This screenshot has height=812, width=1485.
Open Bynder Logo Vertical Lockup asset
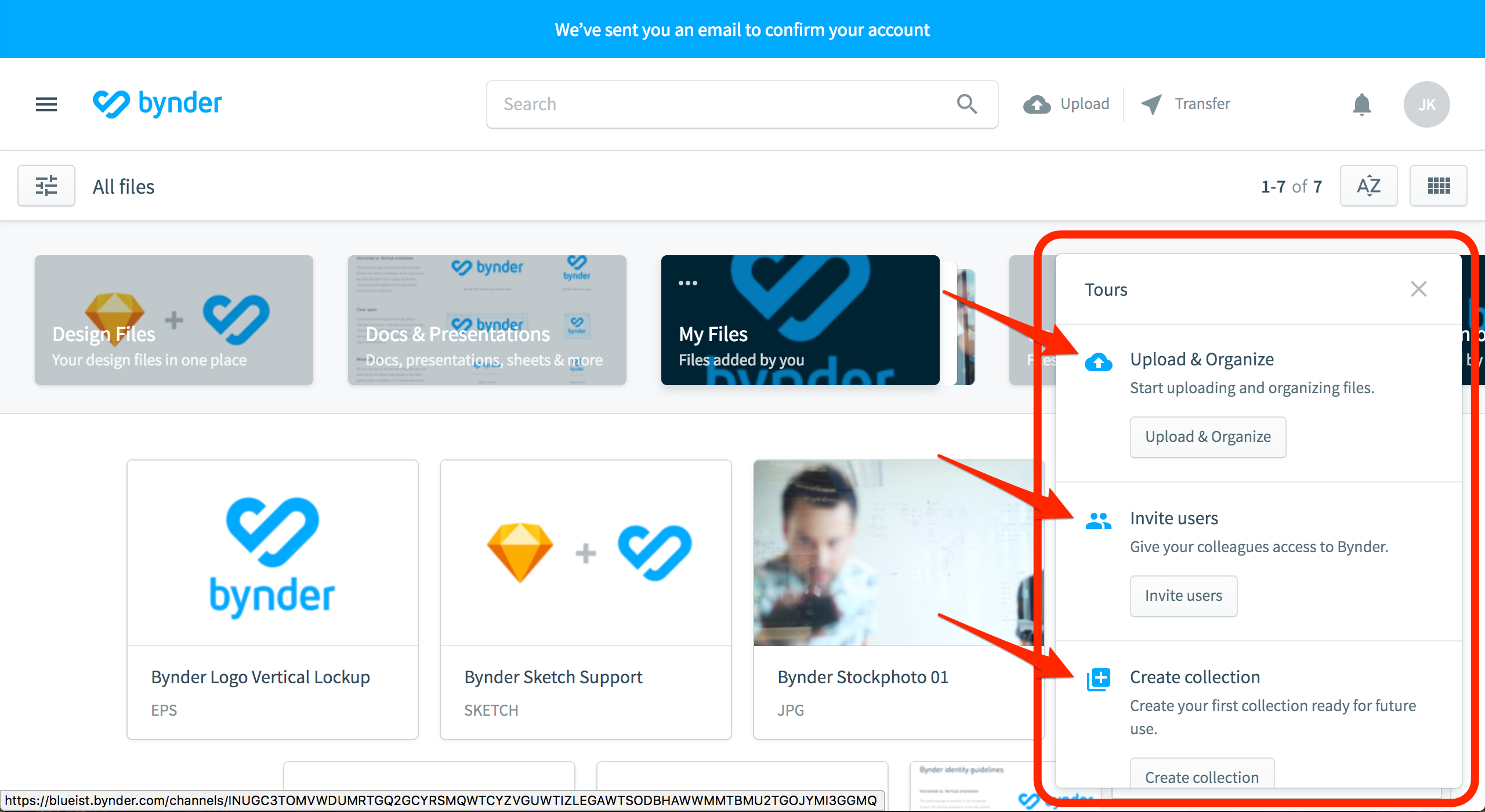point(273,600)
